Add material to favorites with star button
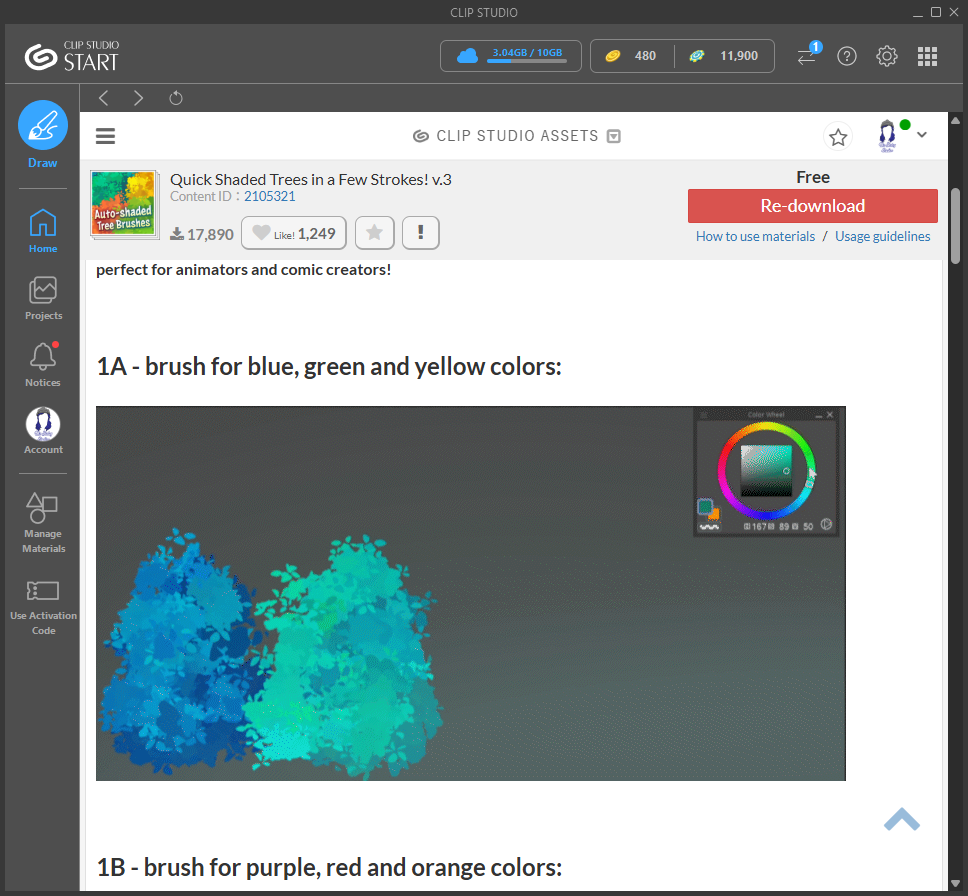Image resolution: width=968 pixels, height=896 pixels. point(374,233)
